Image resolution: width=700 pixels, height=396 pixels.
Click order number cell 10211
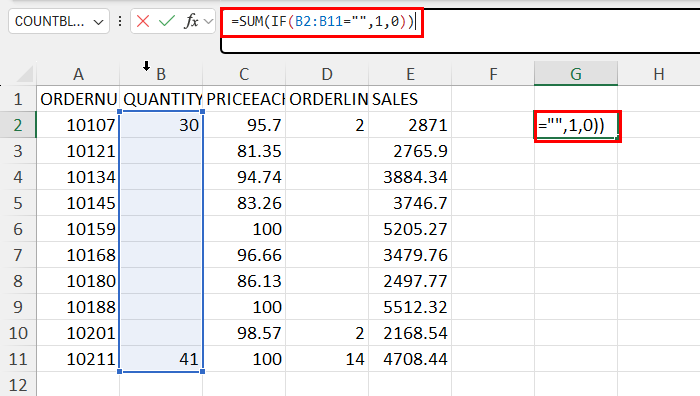(x=78, y=358)
